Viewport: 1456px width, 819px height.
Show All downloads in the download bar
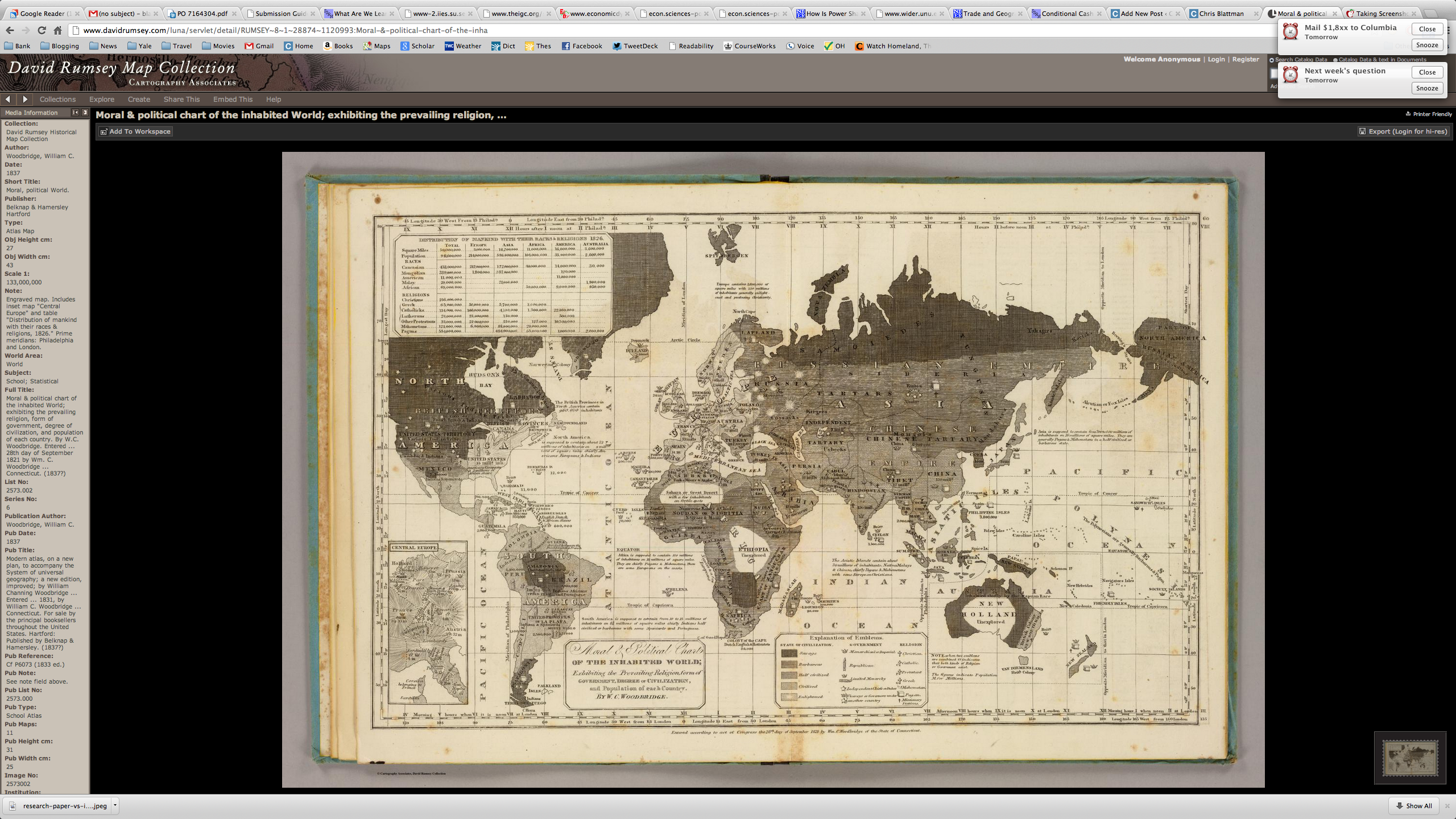click(x=1414, y=805)
